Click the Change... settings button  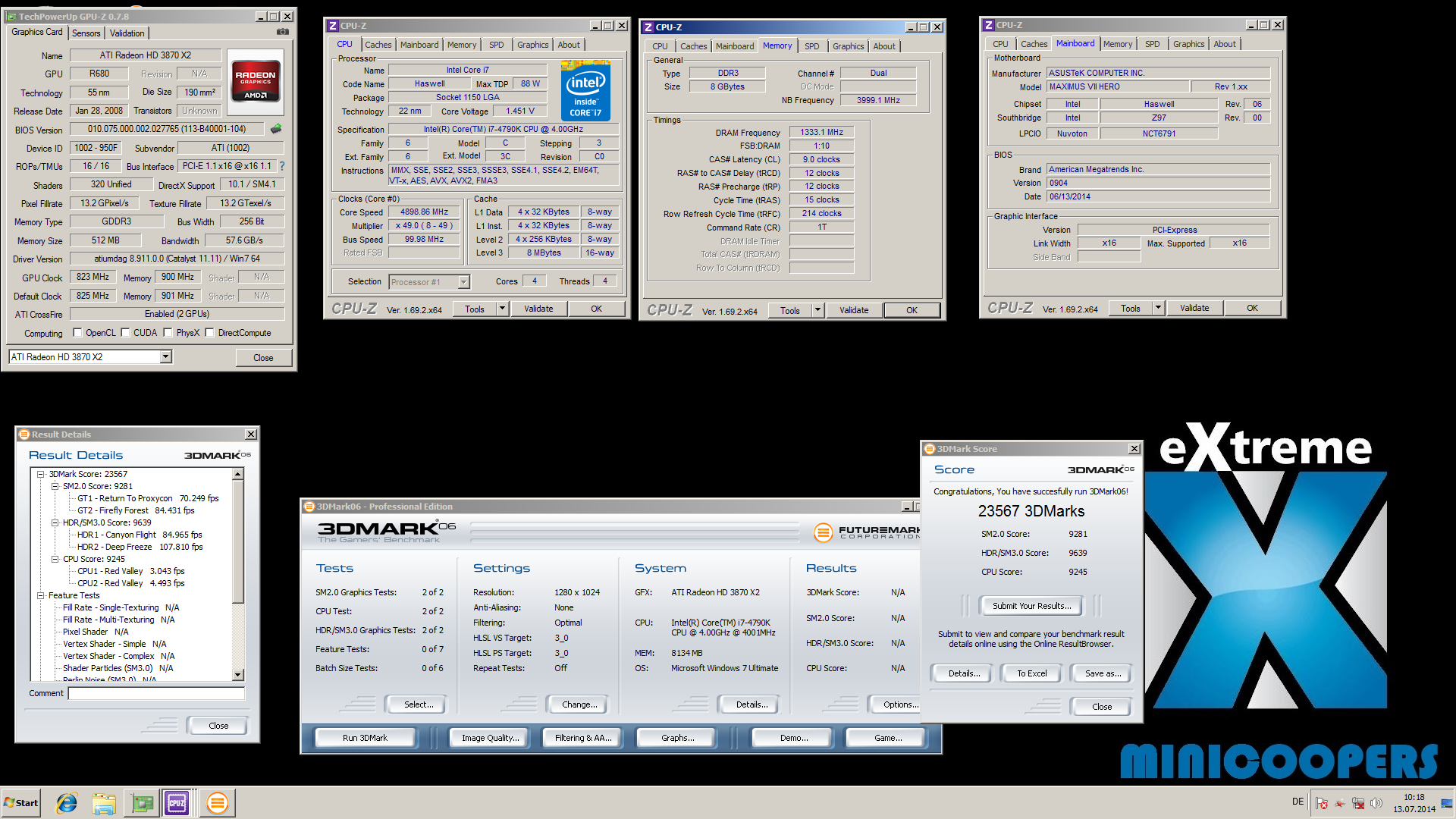[579, 704]
